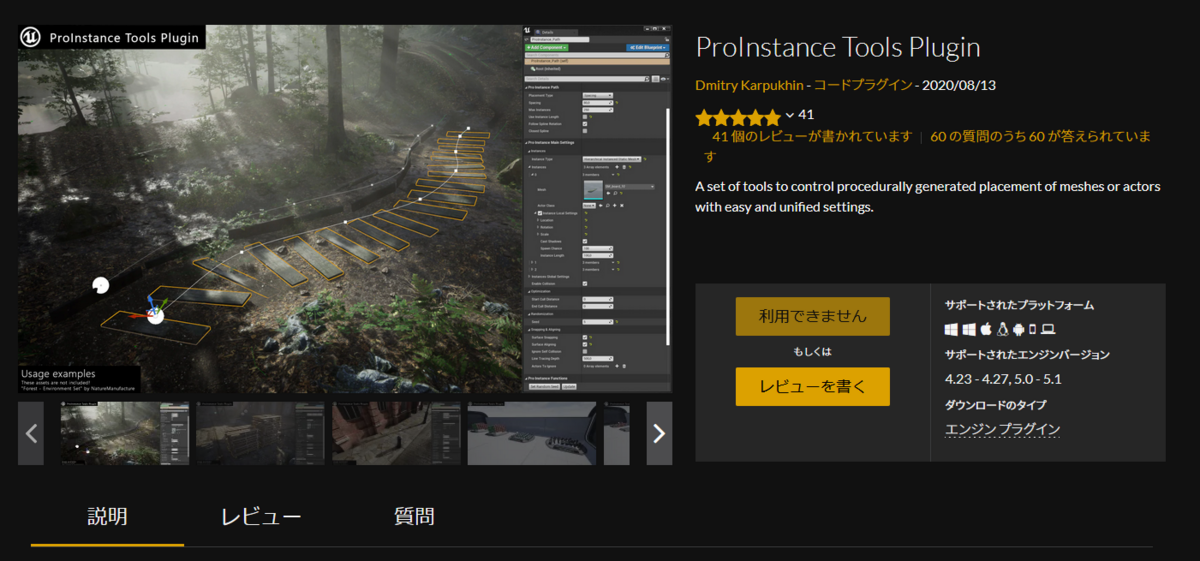Click the エンジン プラグイン download type link
Viewport: 1200px width, 561px height.
point(1003,429)
